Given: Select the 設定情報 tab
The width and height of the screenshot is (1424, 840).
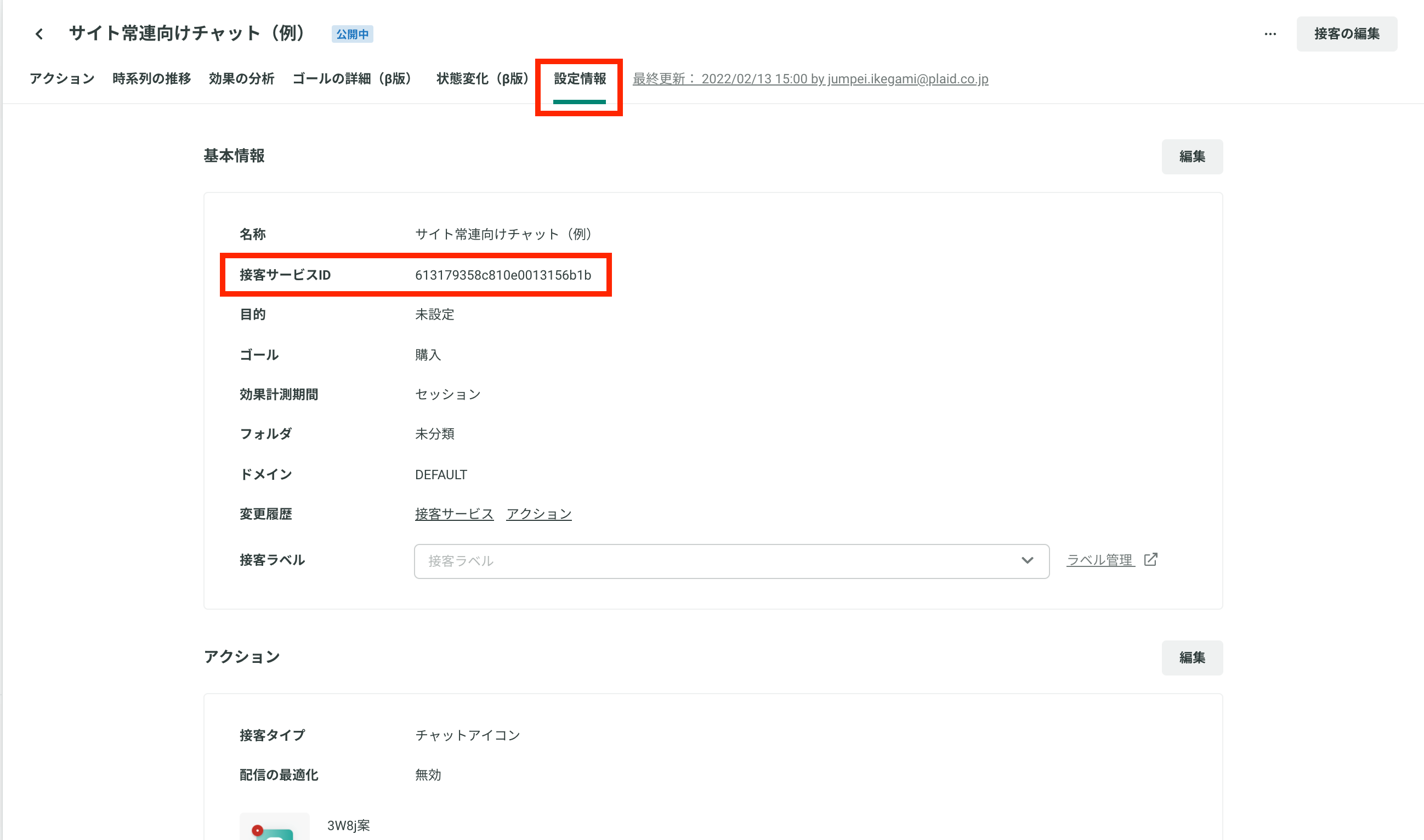Looking at the screenshot, I should tap(580, 78).
